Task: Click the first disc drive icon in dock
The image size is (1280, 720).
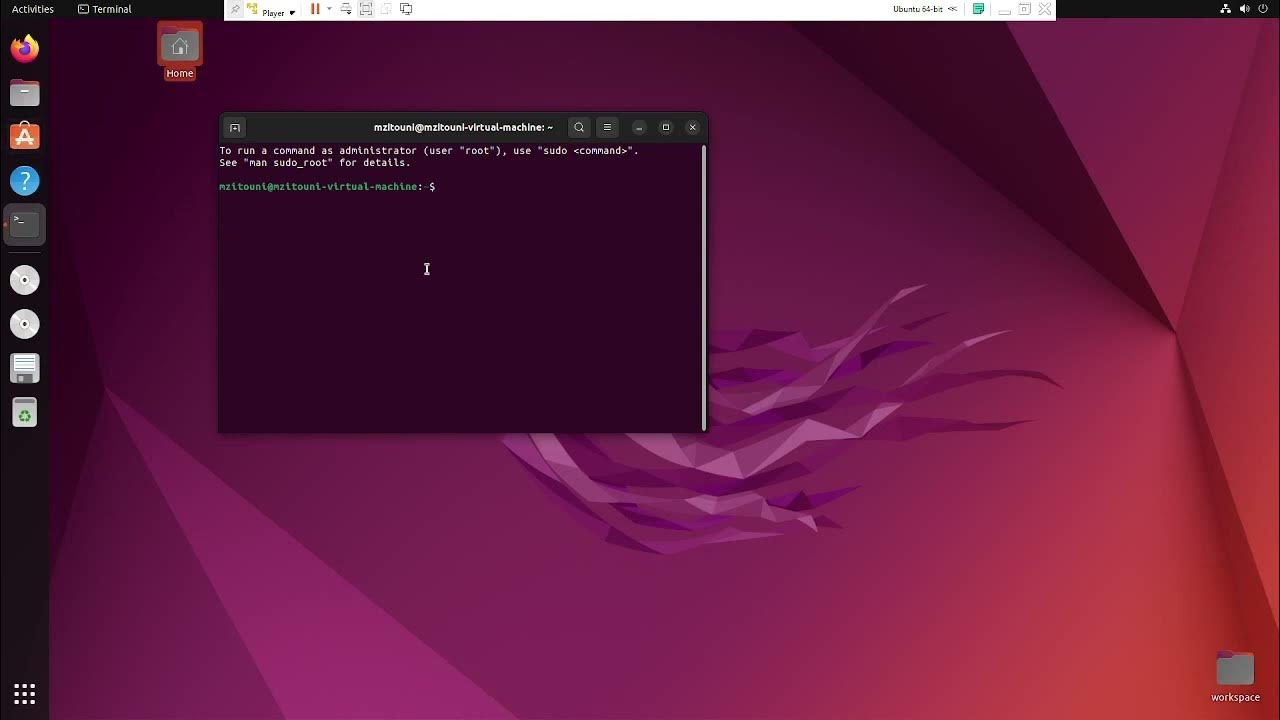Action: click(25, 280)
